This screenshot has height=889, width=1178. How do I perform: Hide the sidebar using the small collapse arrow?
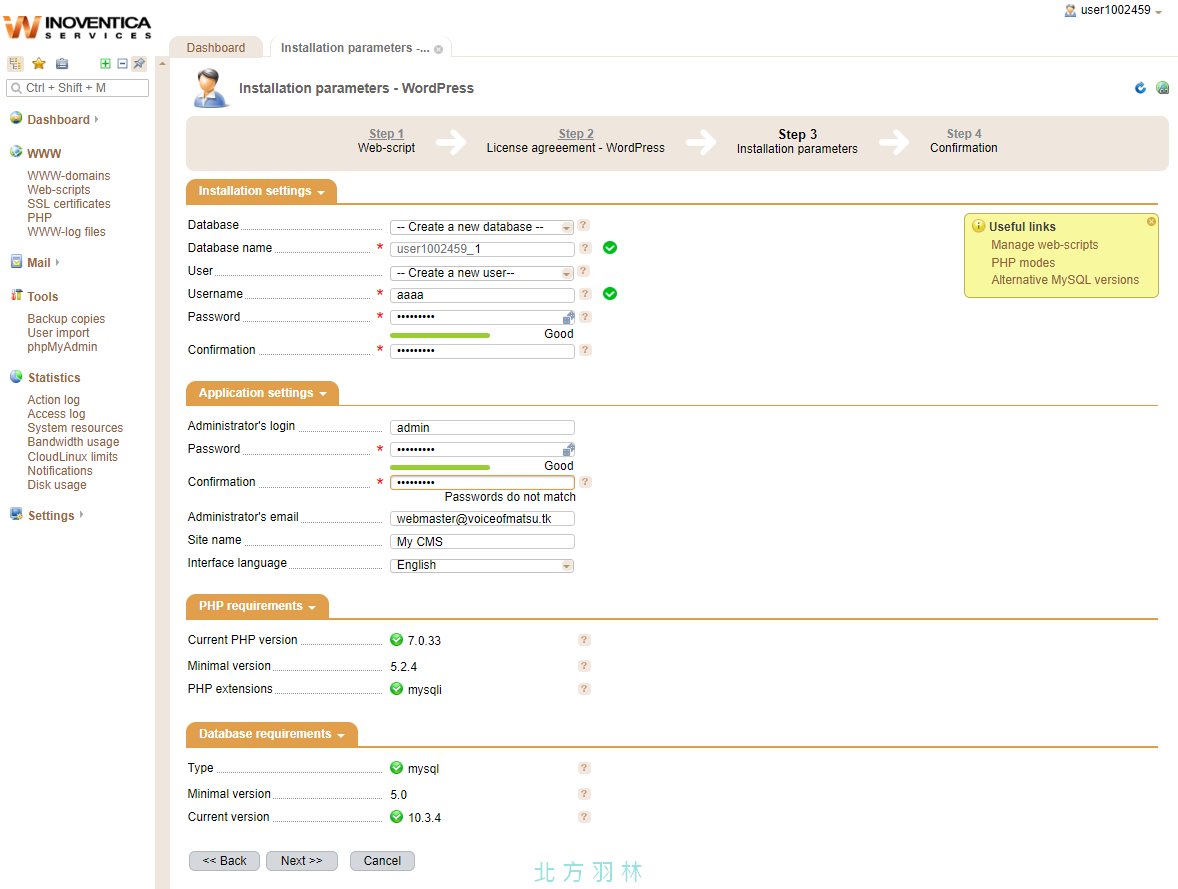click(x=162, y=64)
